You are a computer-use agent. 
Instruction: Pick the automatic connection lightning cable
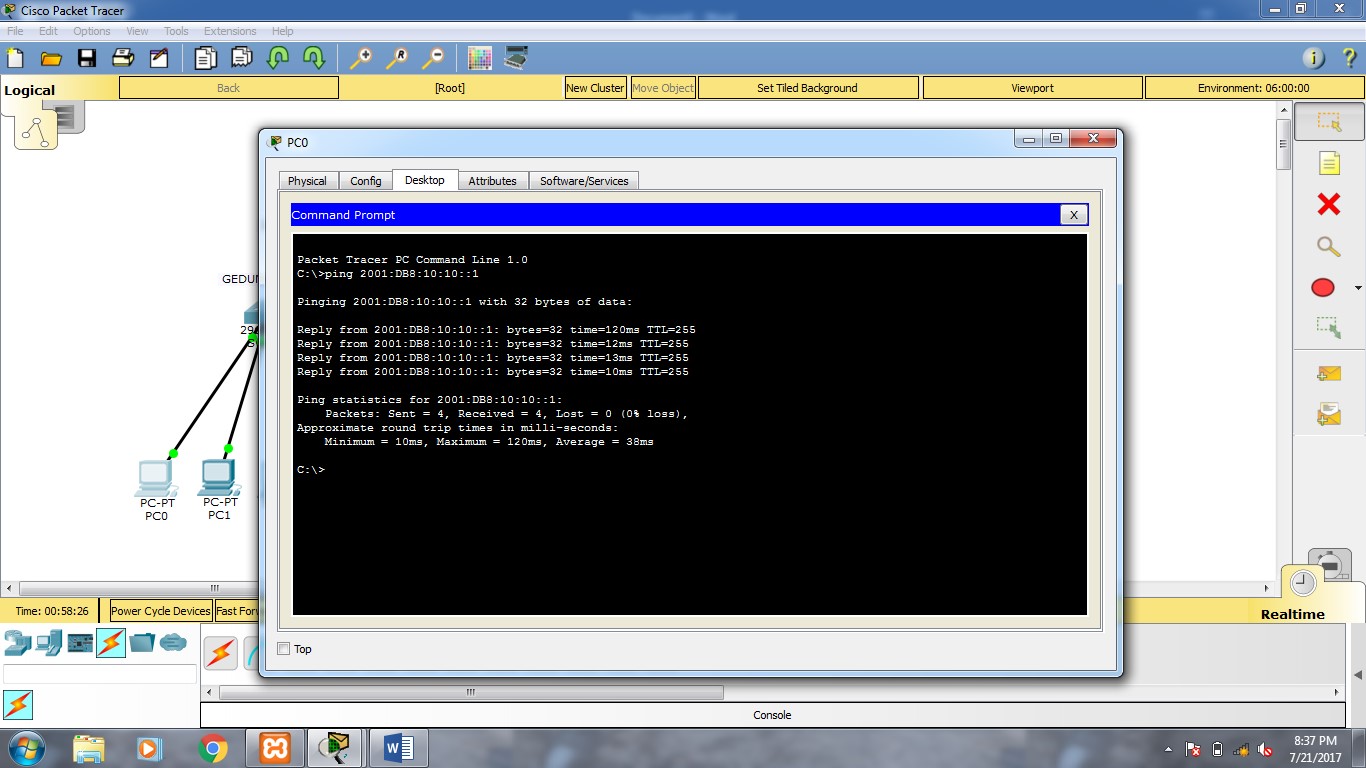point(221,653)
